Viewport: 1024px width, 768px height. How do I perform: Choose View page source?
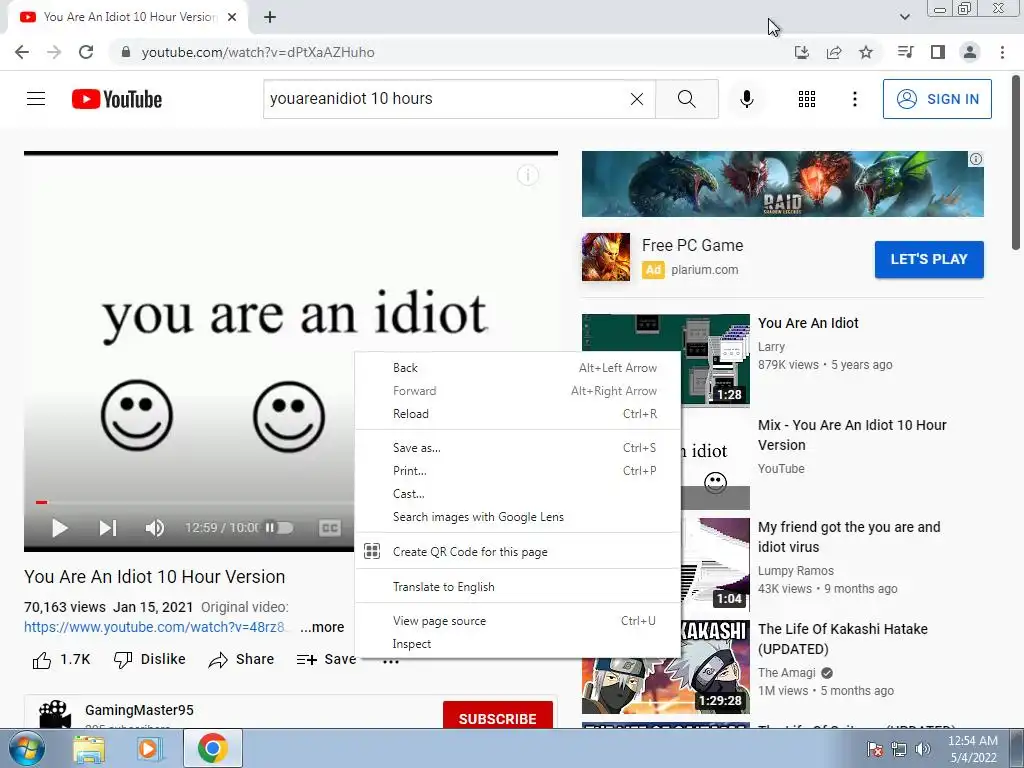pyautogui.click(x=517, y=620)
